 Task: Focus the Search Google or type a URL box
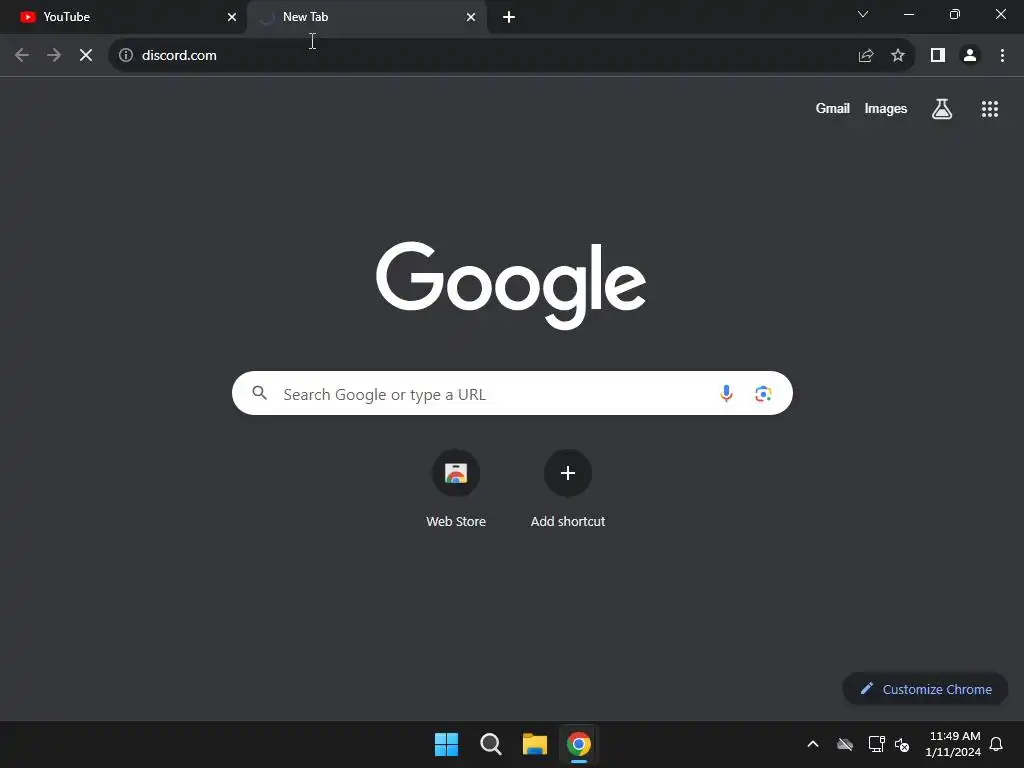click(x=512, y=393)
